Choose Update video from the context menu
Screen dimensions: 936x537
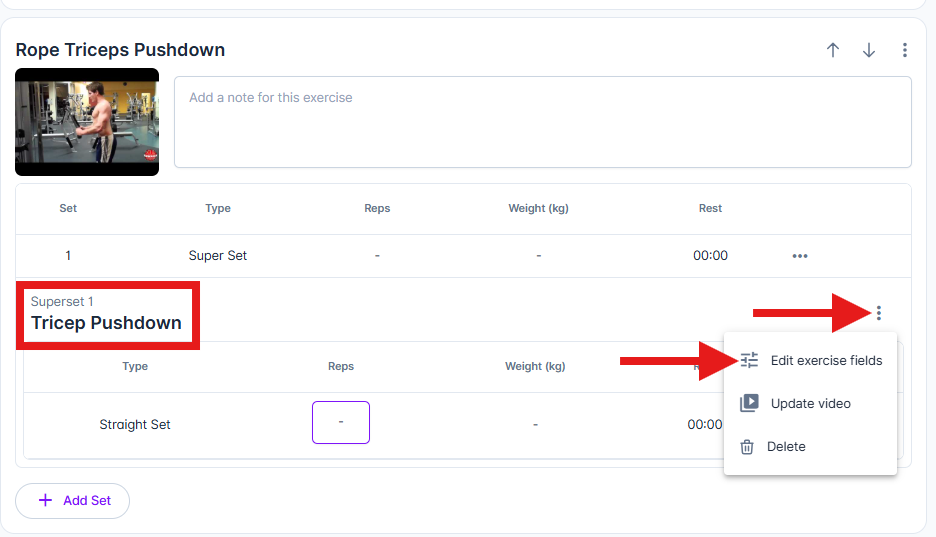810,403
